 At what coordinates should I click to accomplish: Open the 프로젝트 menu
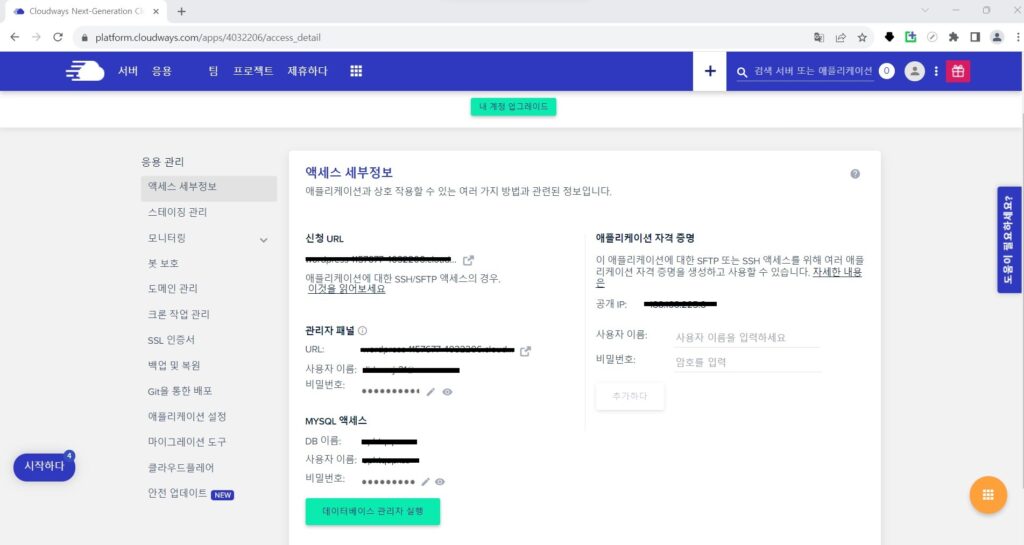coord(253,71)
